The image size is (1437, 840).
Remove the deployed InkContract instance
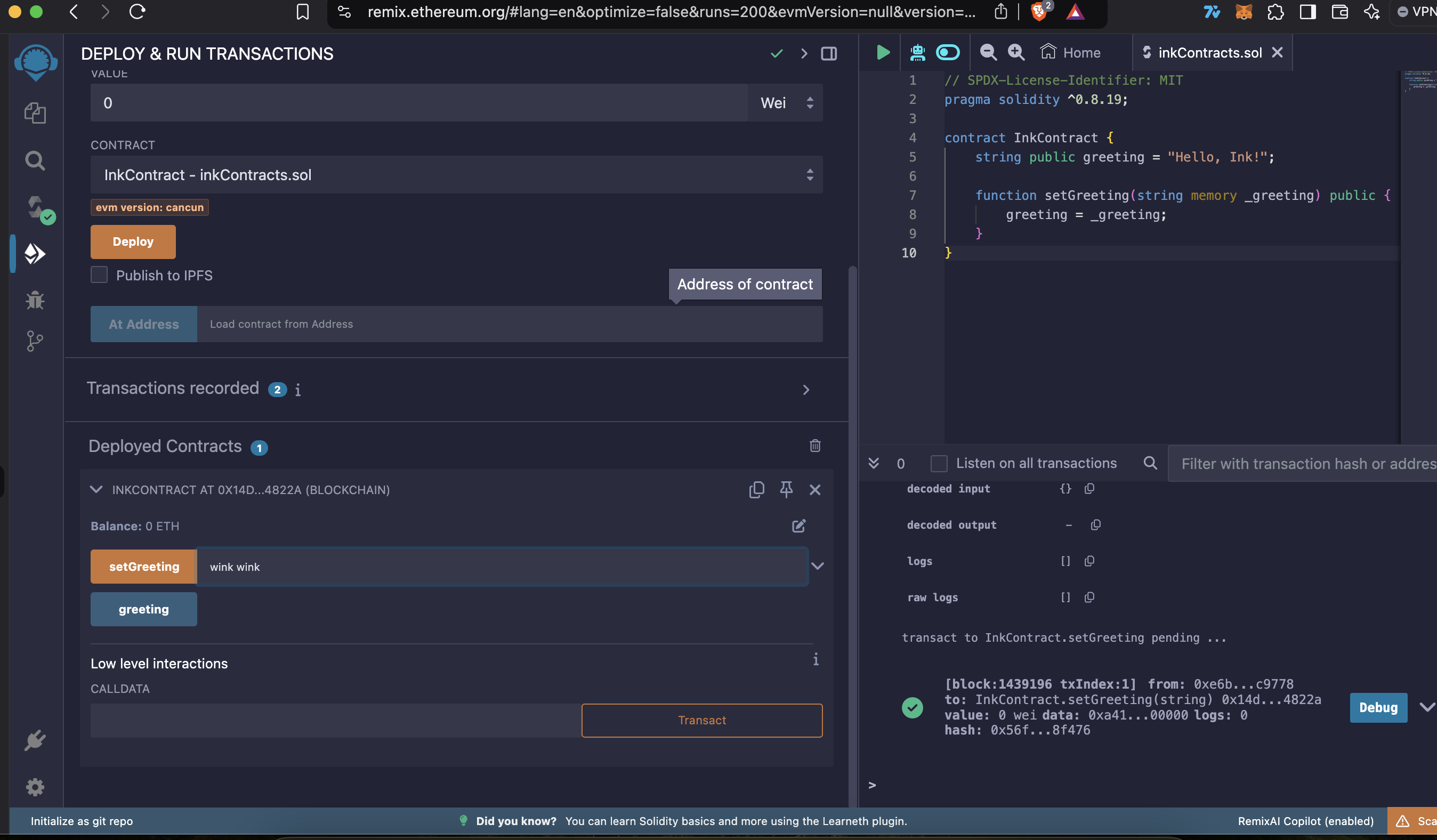point(815,489)
